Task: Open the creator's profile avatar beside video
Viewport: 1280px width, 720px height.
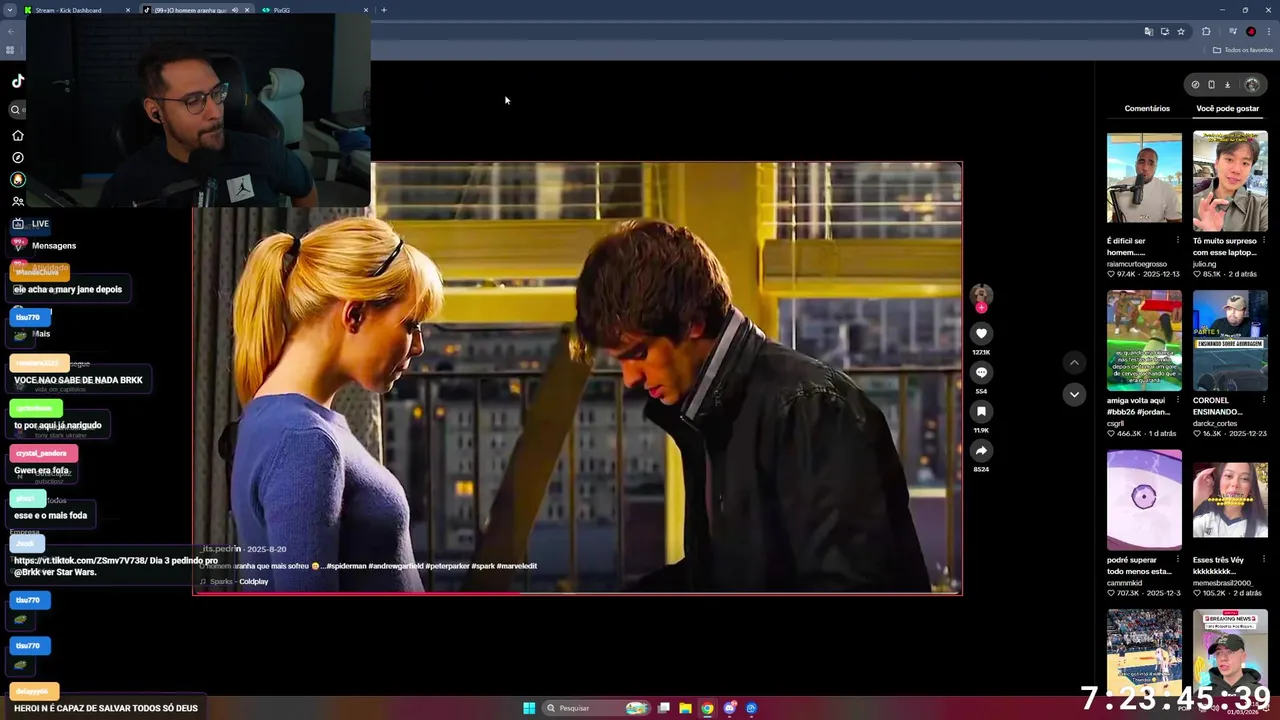Action: tap(981, 294)
